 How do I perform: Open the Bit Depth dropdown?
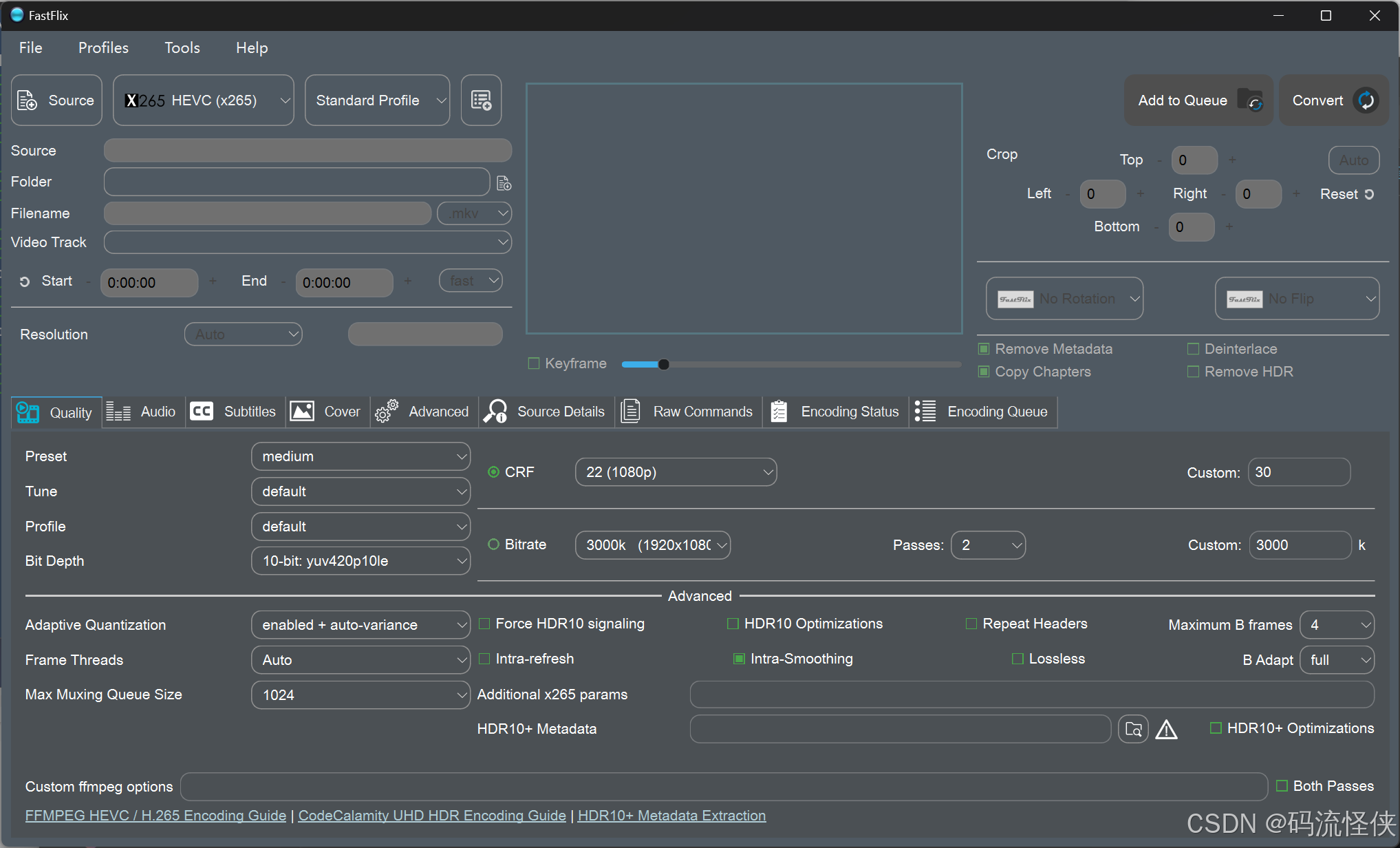(360, 561)
